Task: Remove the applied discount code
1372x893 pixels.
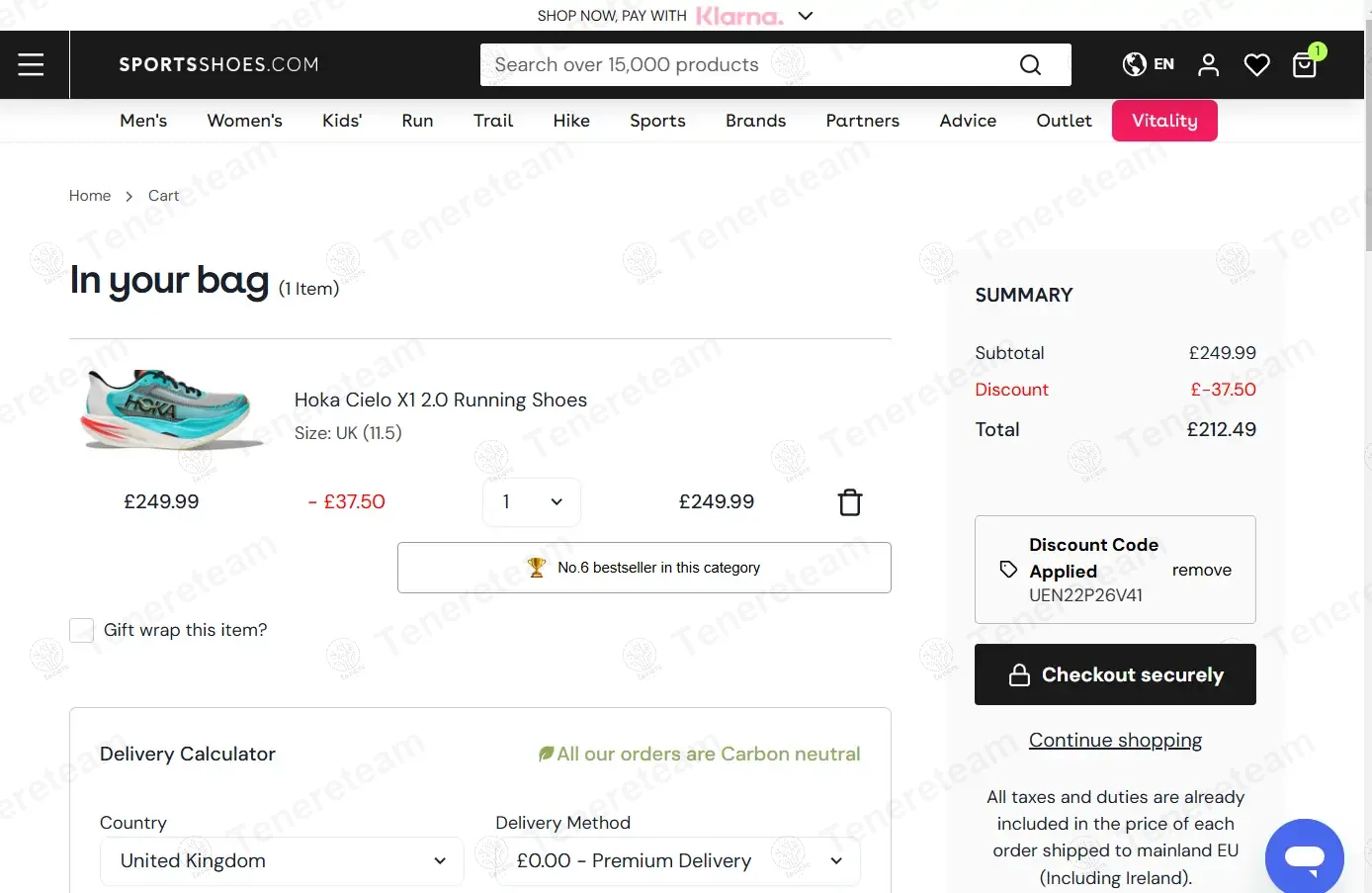Action: (x=1201, y=570)
